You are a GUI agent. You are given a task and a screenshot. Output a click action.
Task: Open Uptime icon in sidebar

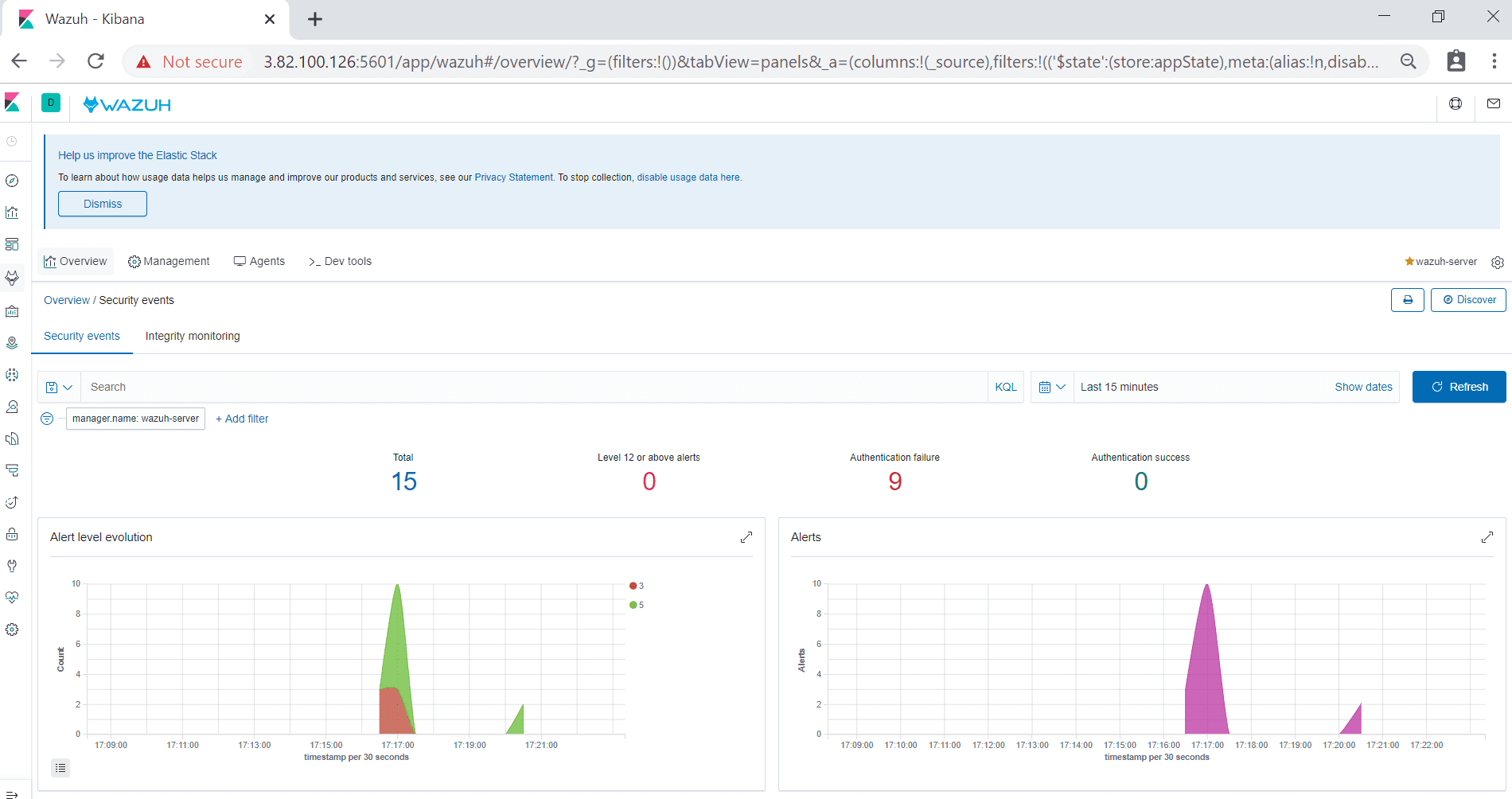point(12,502)
